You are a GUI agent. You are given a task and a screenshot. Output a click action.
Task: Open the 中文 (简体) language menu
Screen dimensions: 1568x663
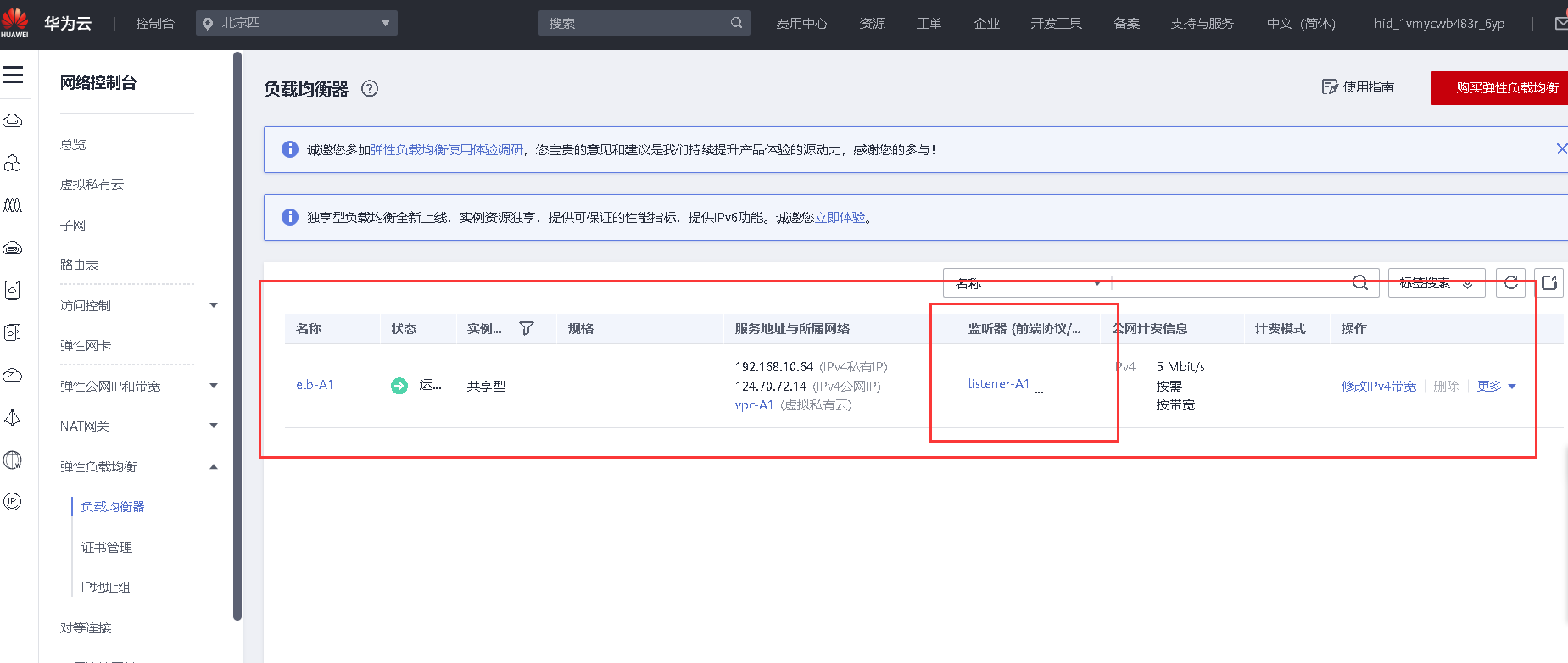coord(1301,24)
